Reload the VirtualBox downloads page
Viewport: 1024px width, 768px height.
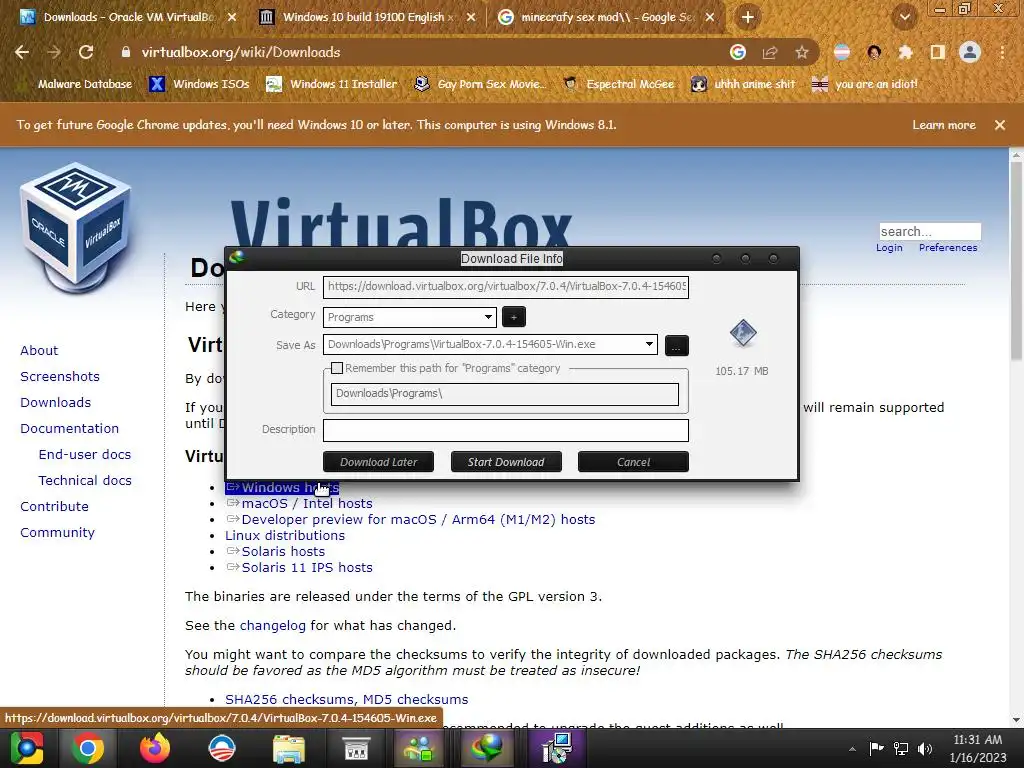click(86, 52)
